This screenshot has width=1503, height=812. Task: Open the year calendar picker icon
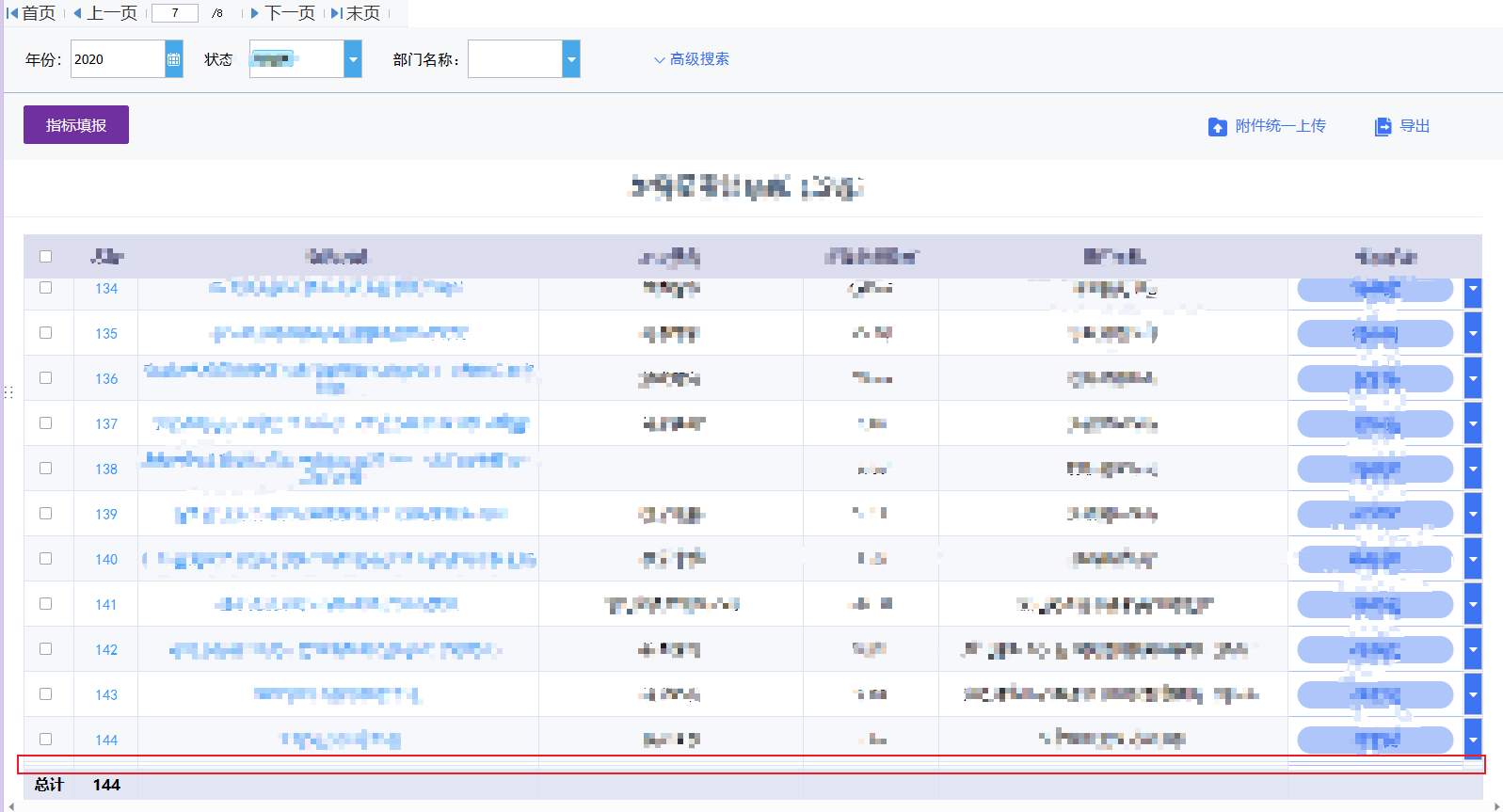[x=173, y=59]
